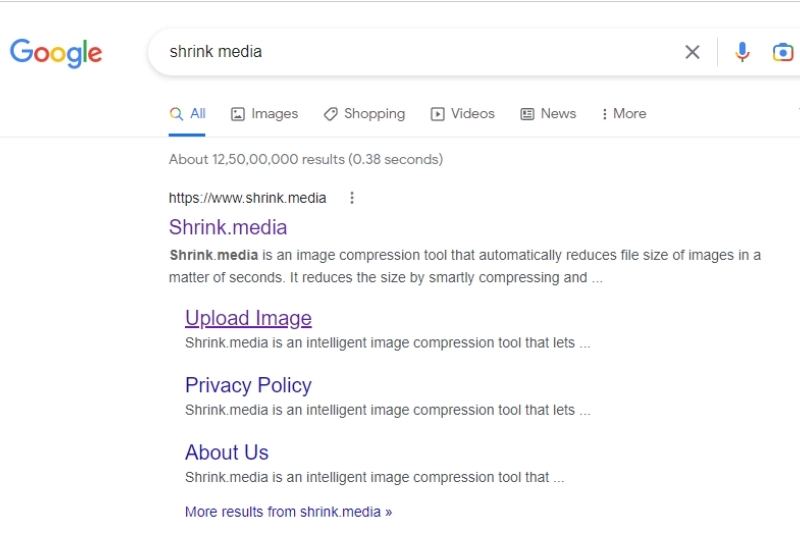Click More results from shrink.media
Image resolution: width=800 pixels, height=533 pixels.
click(288, 512)
